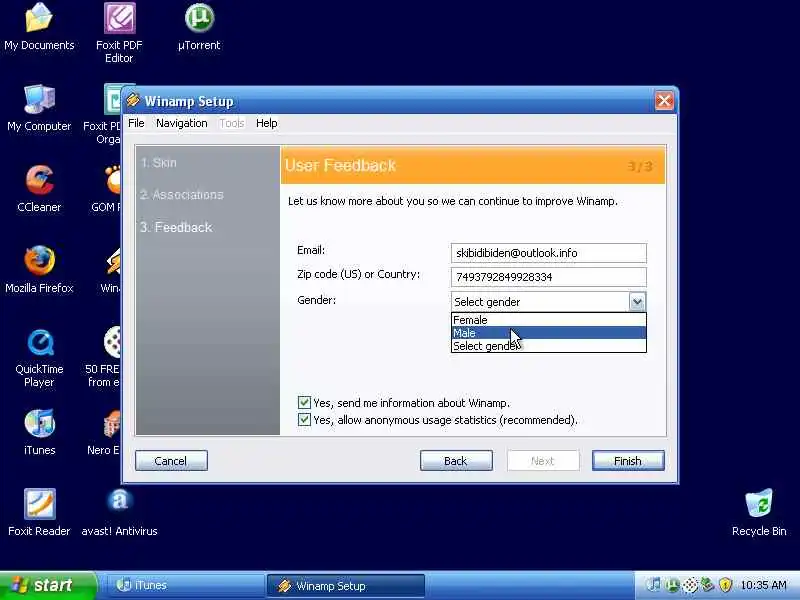Click the Cancel button
Viewport: 800px width, 600px height.
click(171, 461)
